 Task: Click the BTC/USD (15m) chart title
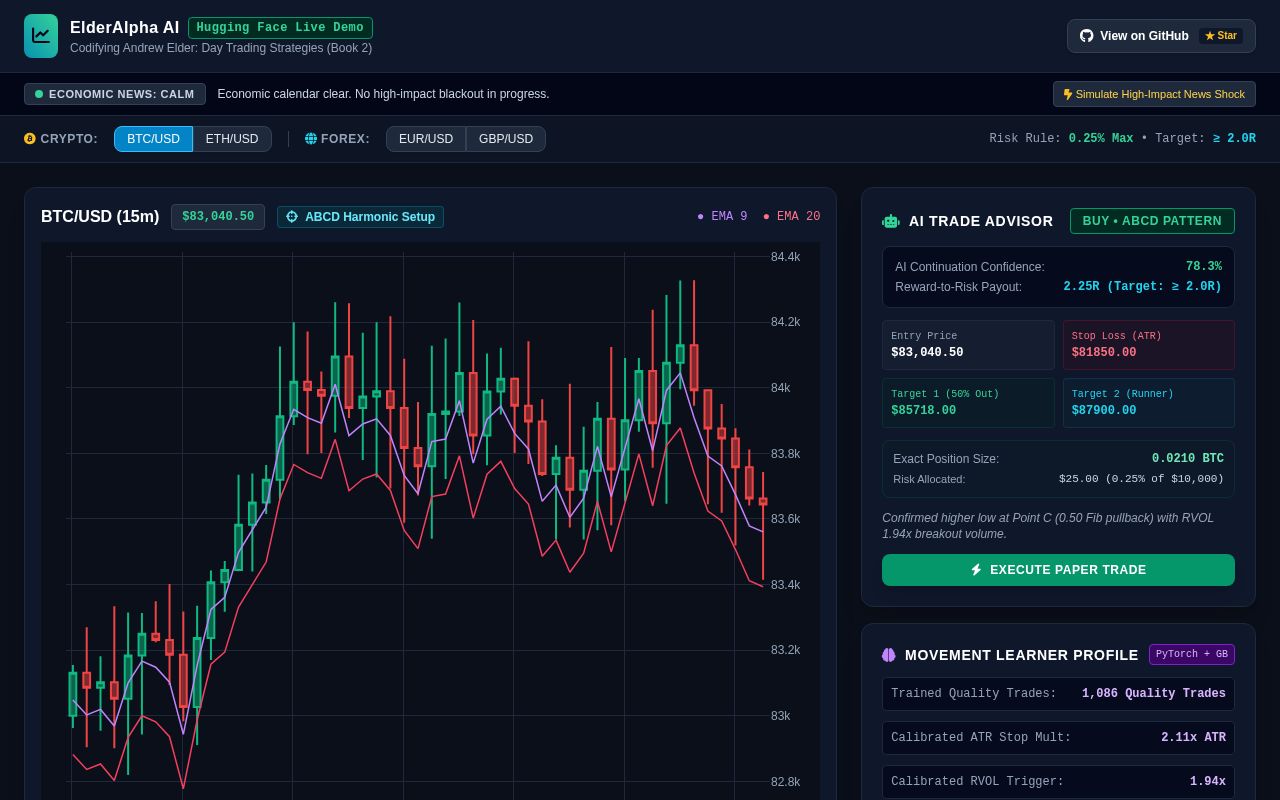point(100,217)
